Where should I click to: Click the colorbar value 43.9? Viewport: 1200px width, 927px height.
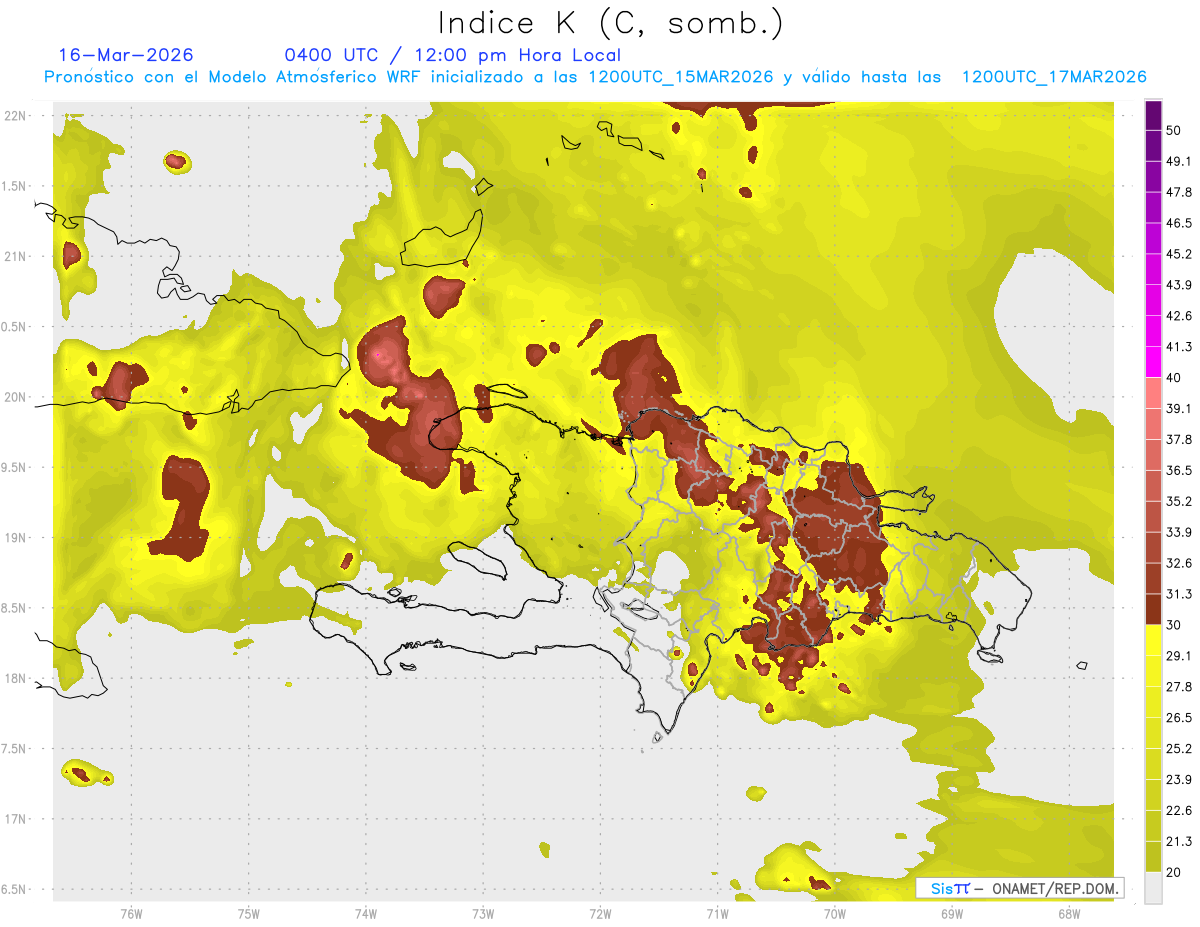click(1179, 285)
